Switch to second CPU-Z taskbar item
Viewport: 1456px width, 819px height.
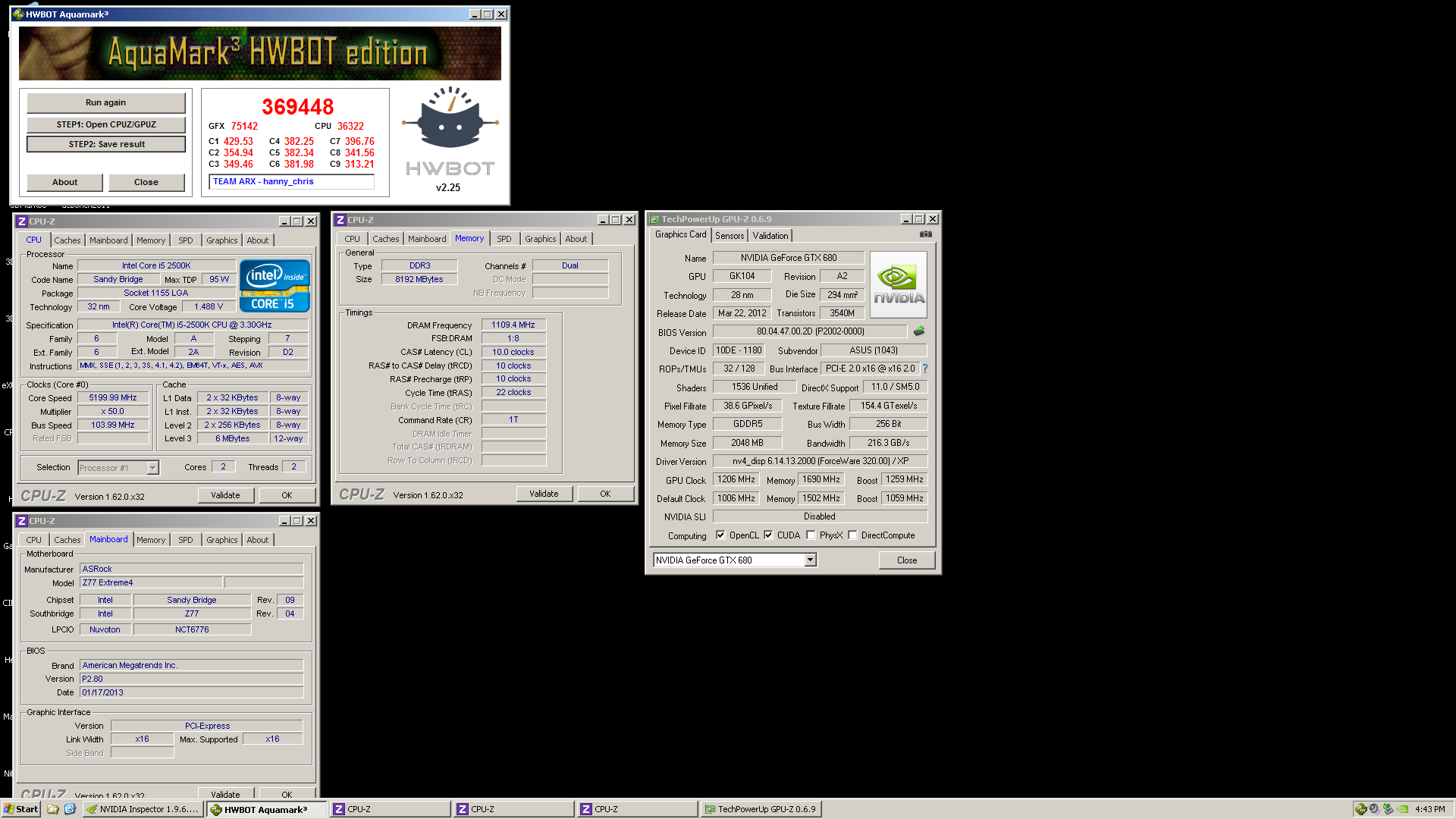point(513,809)
